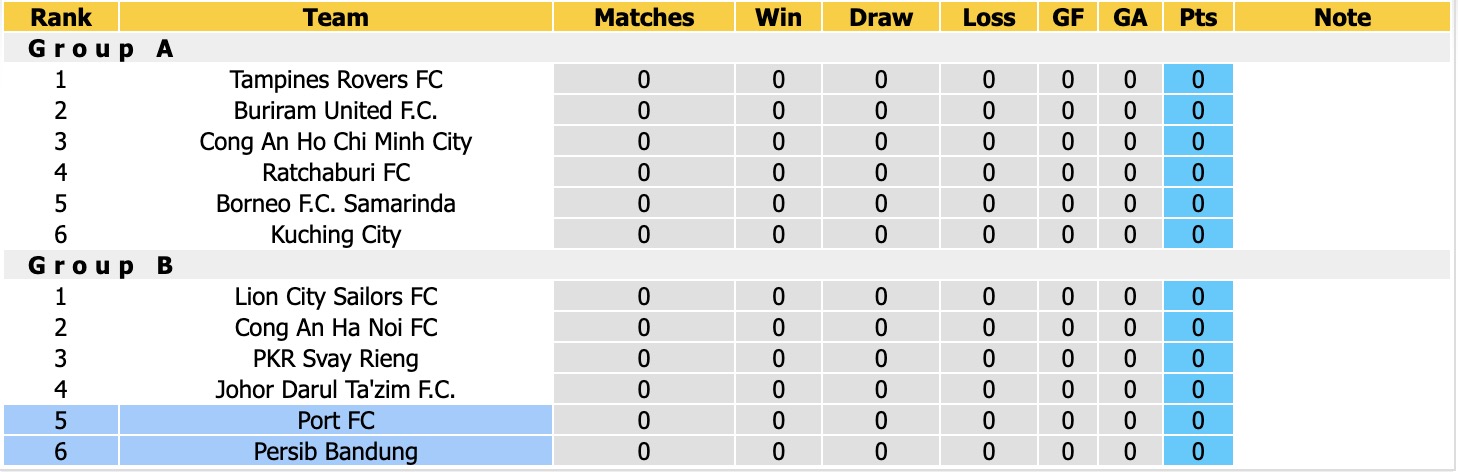The height and width of the screenshot is (472, 1458).
Task: Click Tampines Rovers FC blue points cell
Action: pyautogui.click(x=1198, y=79)
